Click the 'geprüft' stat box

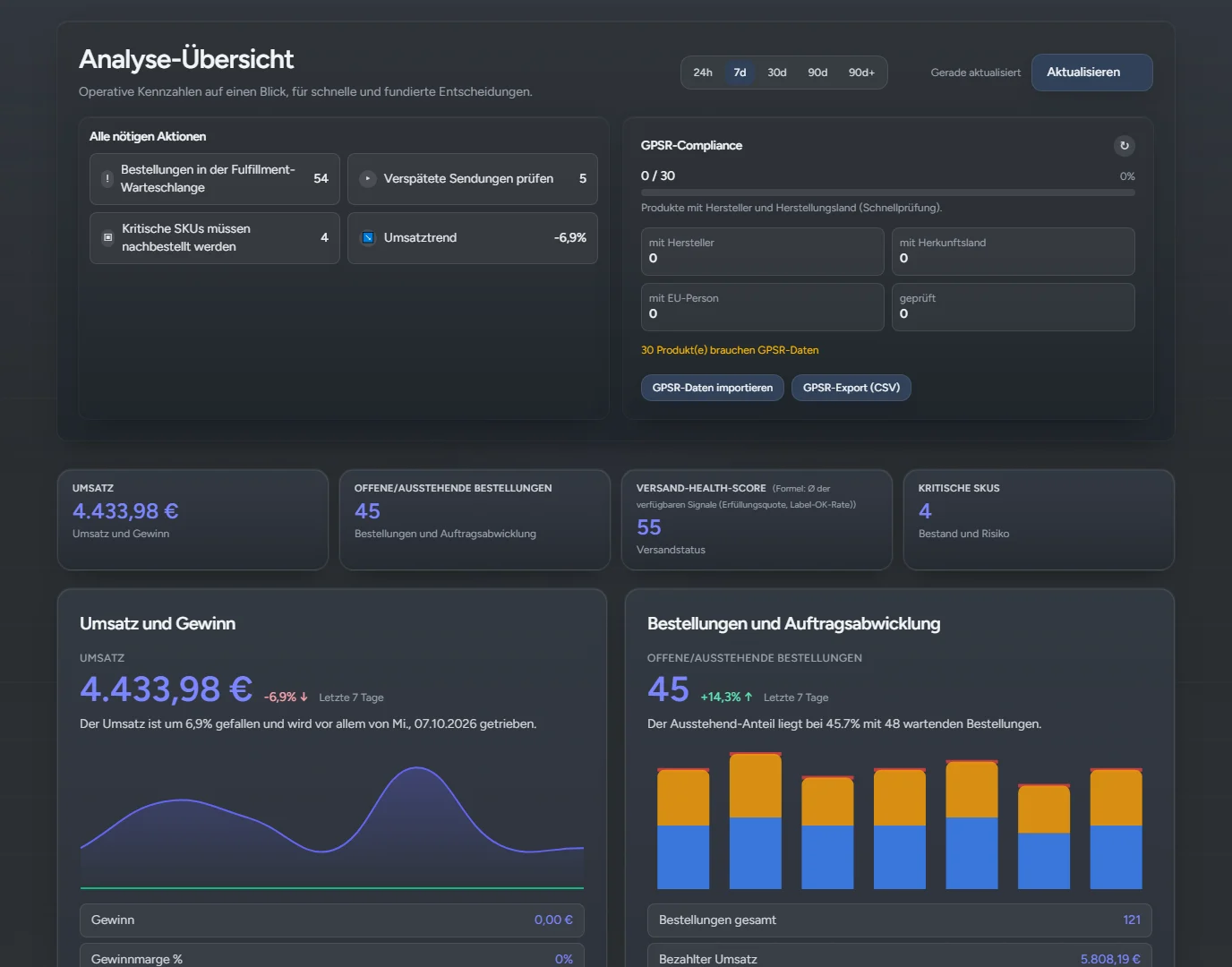tap(1014, 307)
